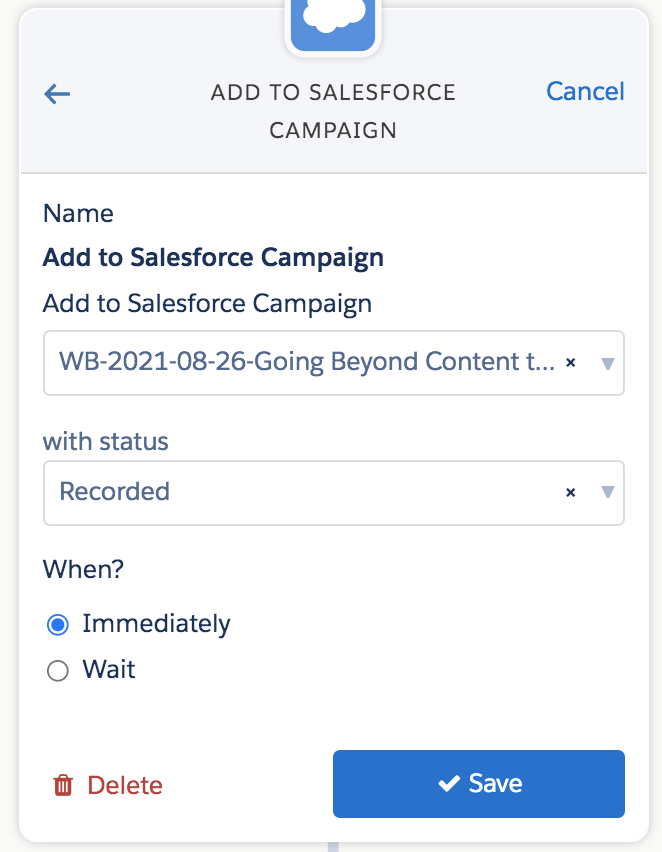Click the back arrow icon
The height and width of the screenshot is (852, 662).
tap(57, 94)
